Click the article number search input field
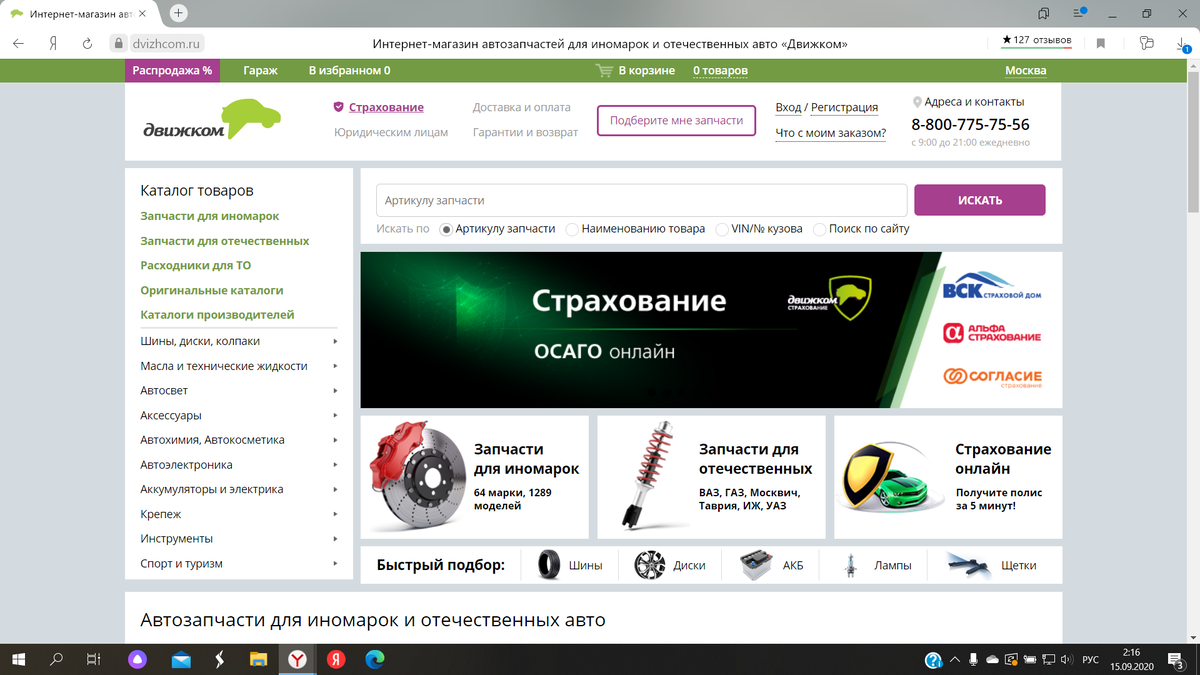Image resolution: width=1200 pixels, height=675 pixels. point(641,201)
